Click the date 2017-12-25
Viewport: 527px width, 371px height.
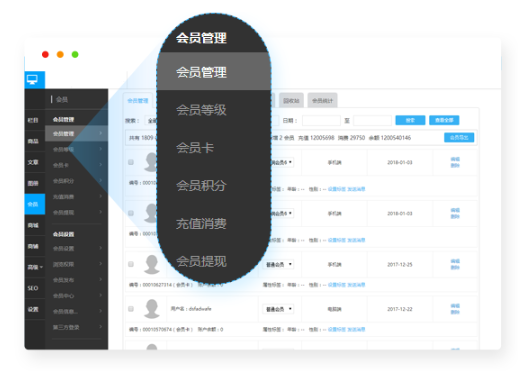[400, 265]
